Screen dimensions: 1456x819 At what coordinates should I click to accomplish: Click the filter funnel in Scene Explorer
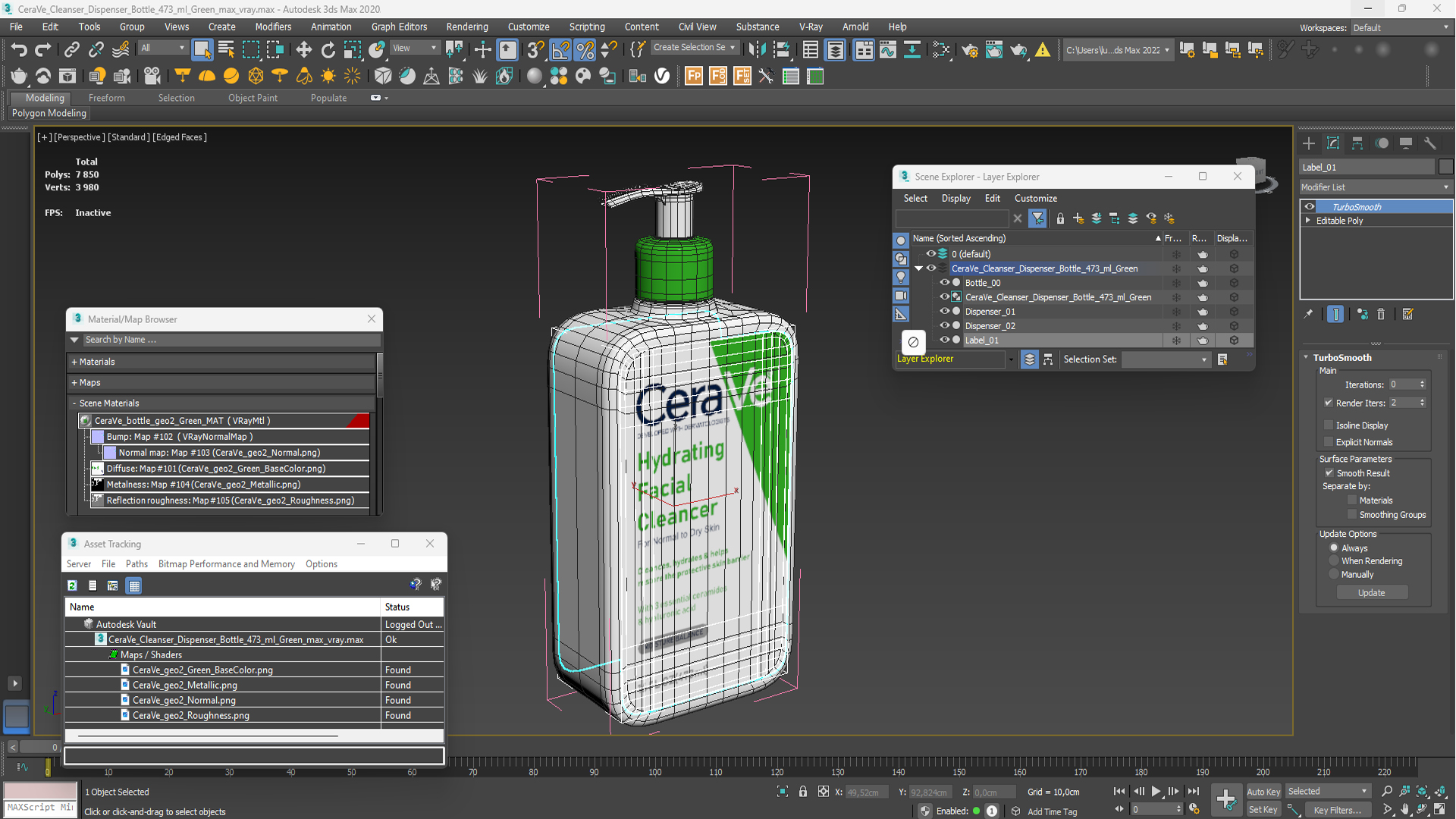(x=1037, y=218)
